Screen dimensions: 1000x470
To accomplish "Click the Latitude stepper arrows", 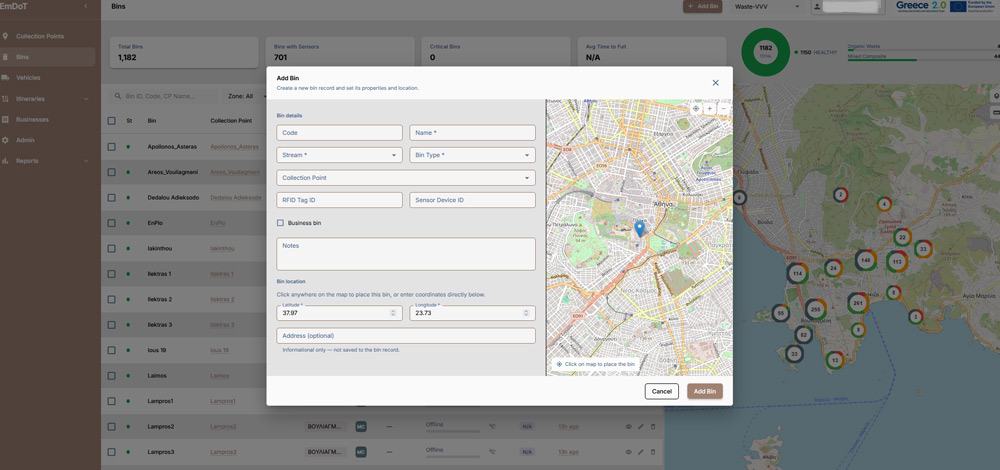I will click(x=393, y=313).
